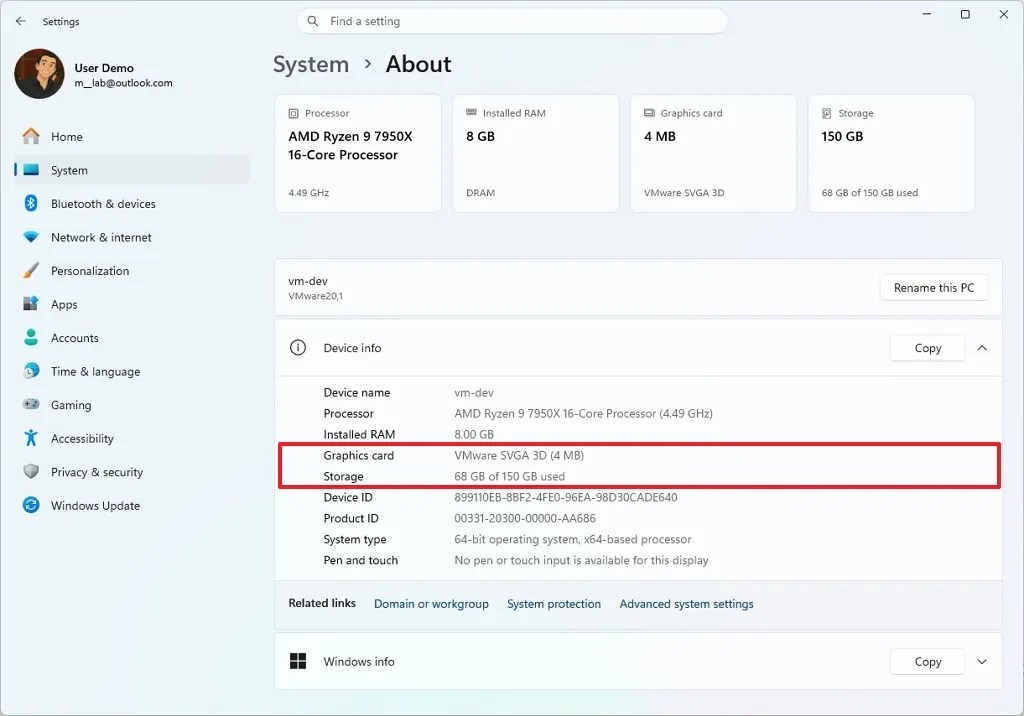
Task: Open the Advanced system settings link
Action: pos(687,604)
